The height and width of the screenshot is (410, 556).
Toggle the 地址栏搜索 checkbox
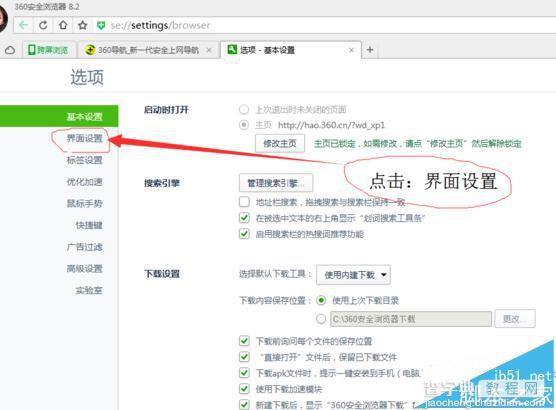(x=244, y=202)
